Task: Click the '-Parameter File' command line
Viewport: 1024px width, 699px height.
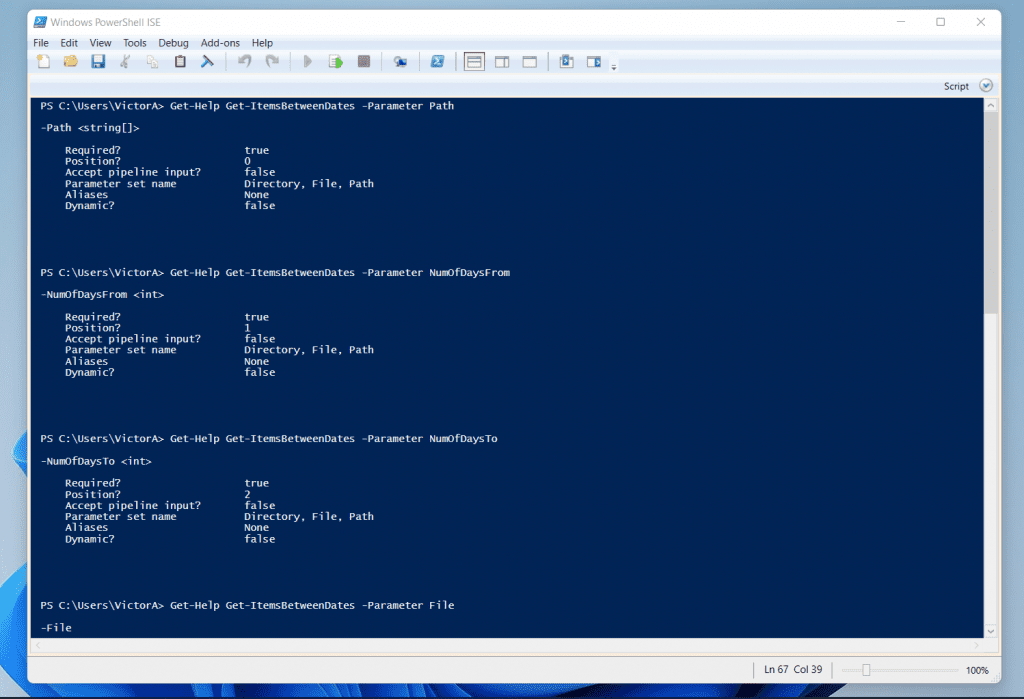Action: 247,605
